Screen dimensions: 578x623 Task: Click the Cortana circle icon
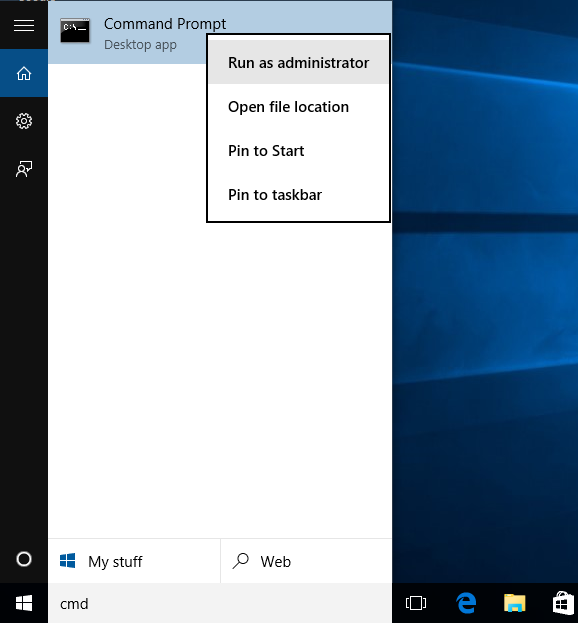pos(24,559)
